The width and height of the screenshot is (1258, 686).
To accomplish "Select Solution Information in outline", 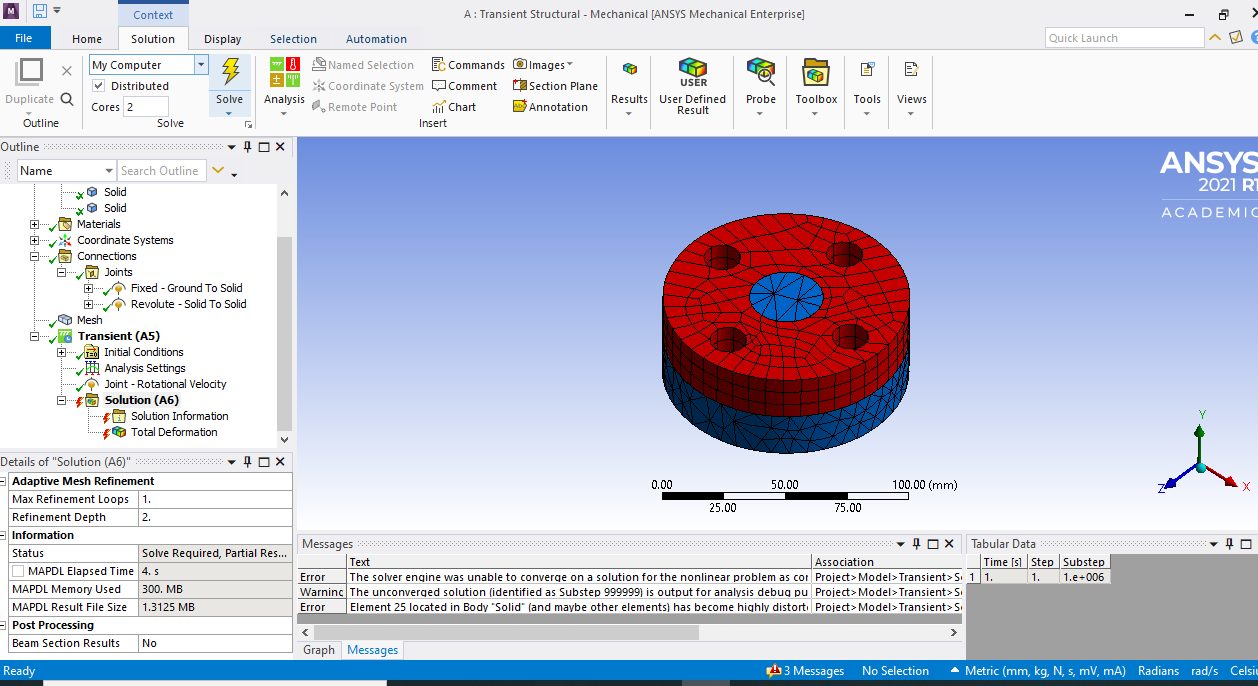I will pyautogui.click(x=179, y=416).
